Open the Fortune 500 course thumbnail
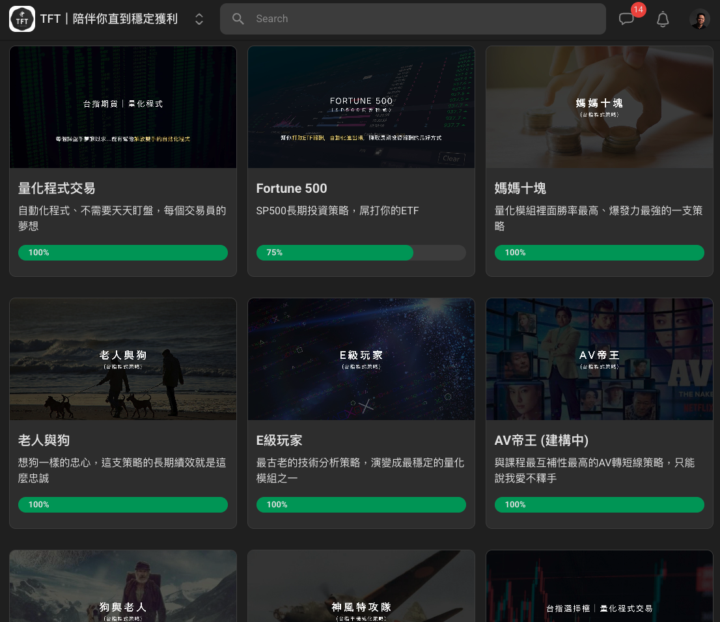 [x=361, y=107]
